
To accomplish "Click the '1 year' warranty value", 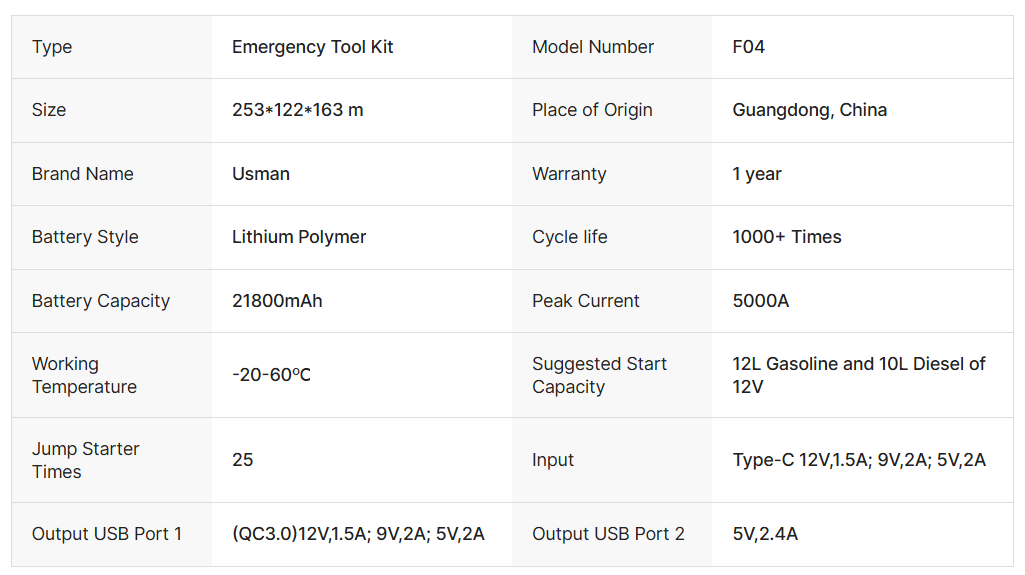I will [757, 174].
